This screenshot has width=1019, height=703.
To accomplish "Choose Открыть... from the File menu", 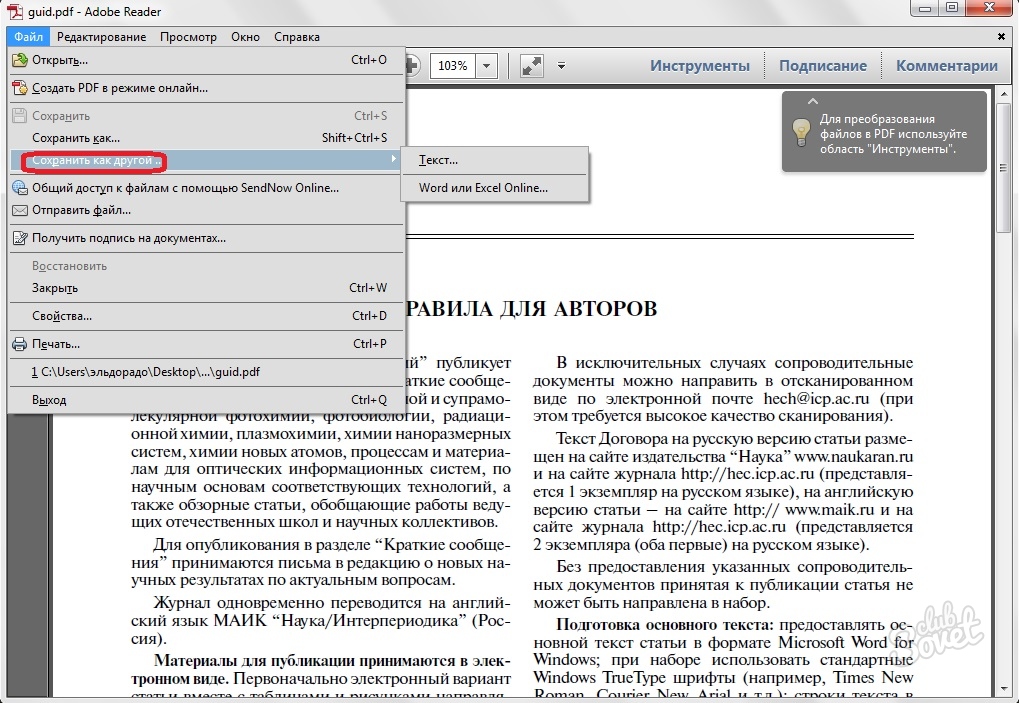I will (x=205, y=60).
